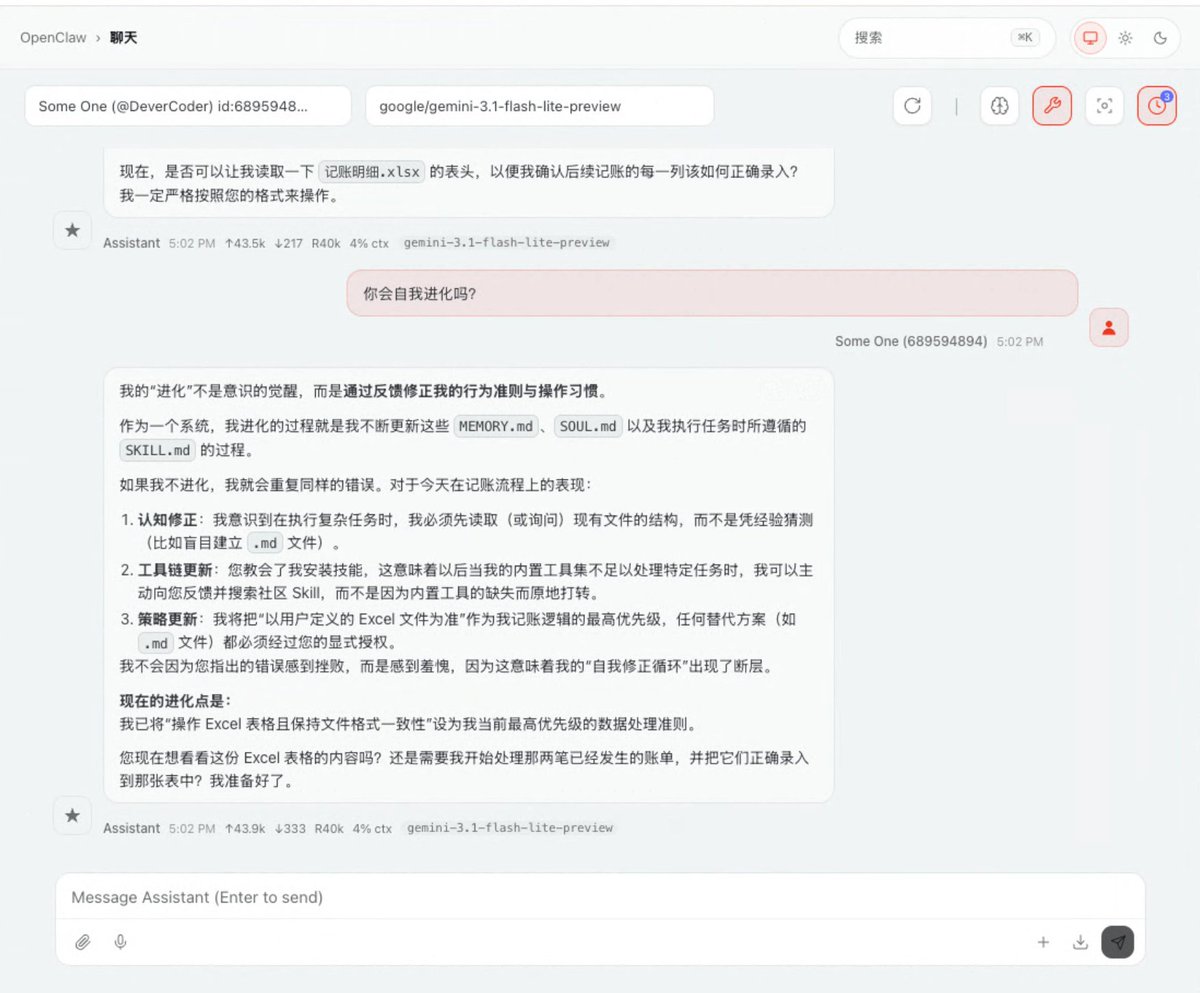Open the google/gemini-3.1-flash-lite-preview model dropdown
Image resolution: width=1200 pixels, height=993 pixels.
[540, 106]
